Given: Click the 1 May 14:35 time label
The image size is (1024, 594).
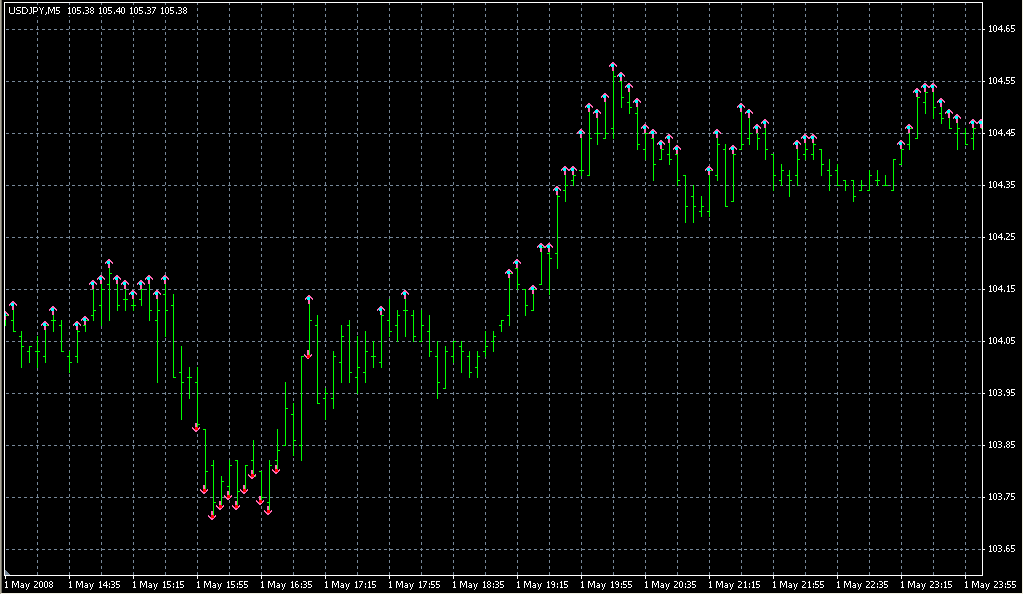Looking at the screenshot, I should coord(94,585).
